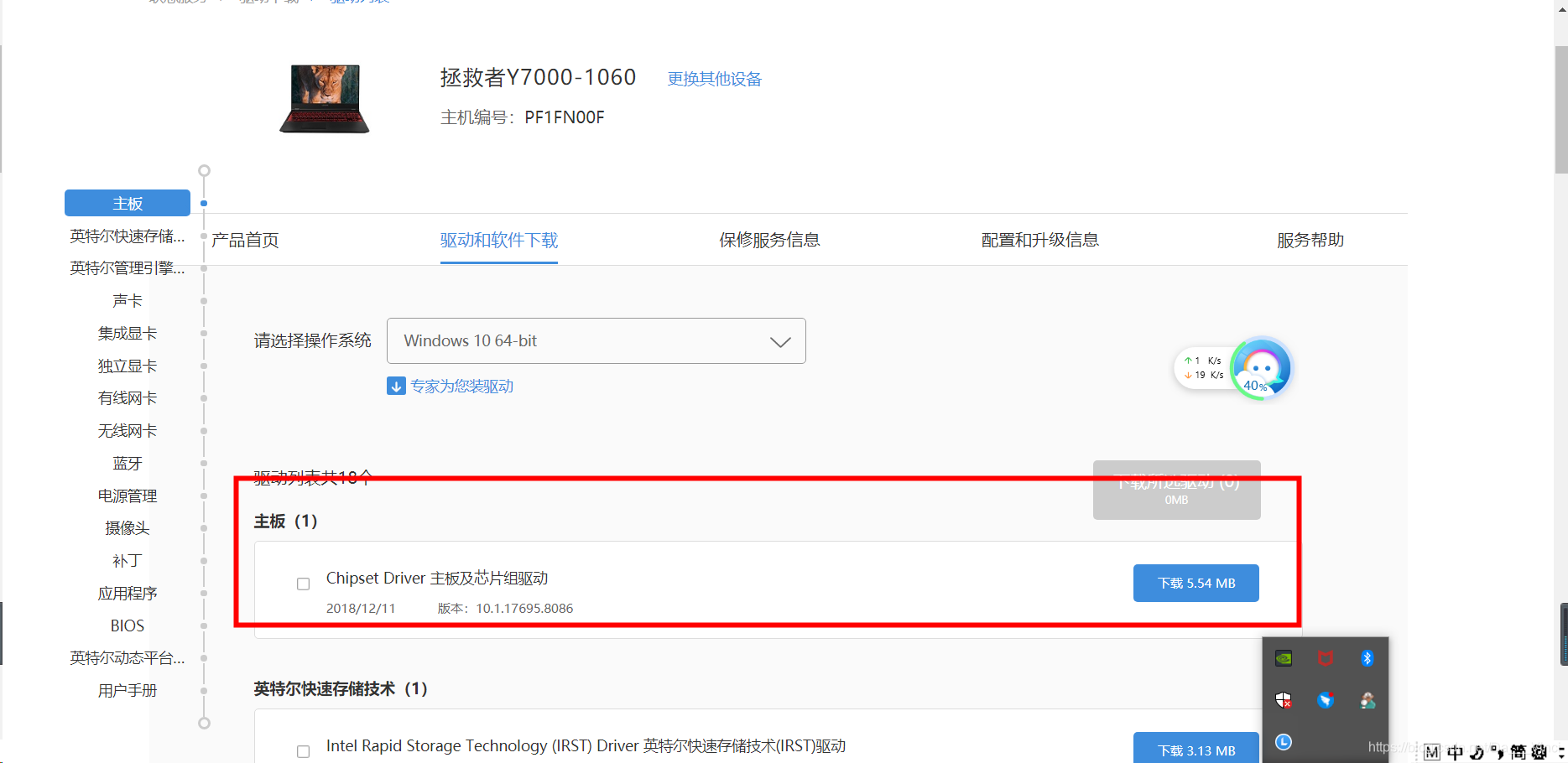
Task: Select 主板 in side navigation
Action: (128, 203)
